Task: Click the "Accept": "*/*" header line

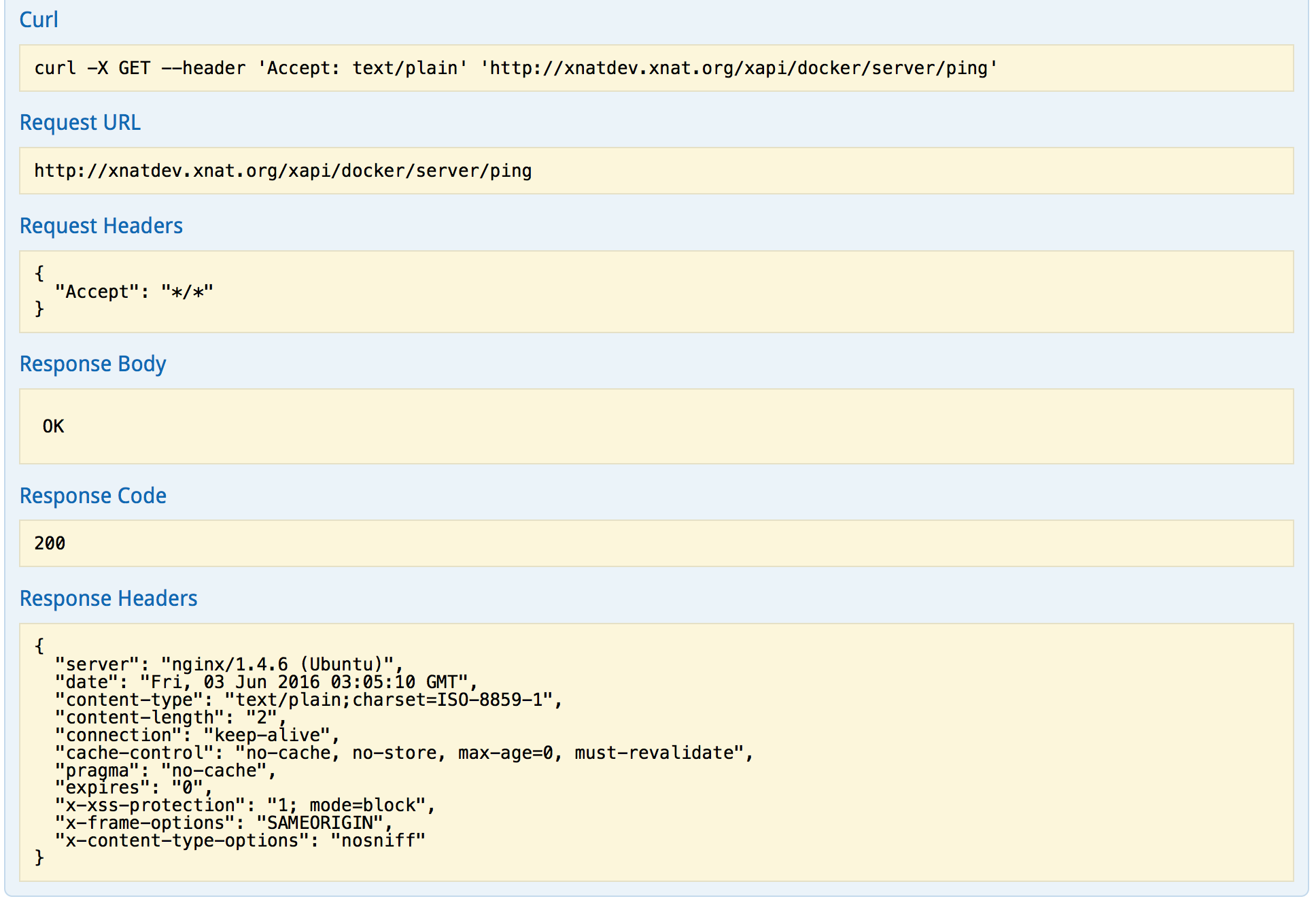Action: click(134, 292)
